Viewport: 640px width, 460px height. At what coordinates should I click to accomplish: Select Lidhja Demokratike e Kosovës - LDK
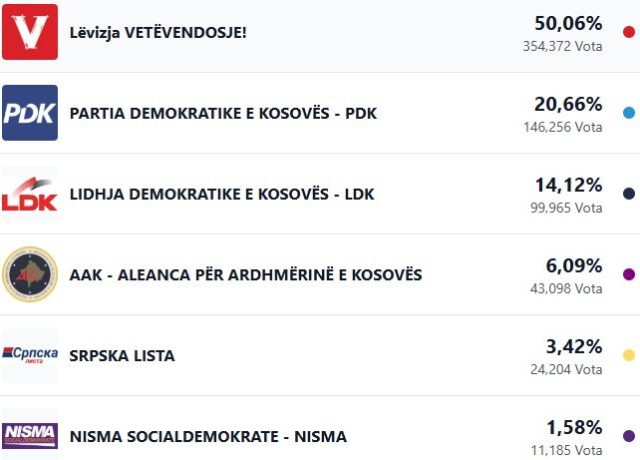tap(222, 194)
